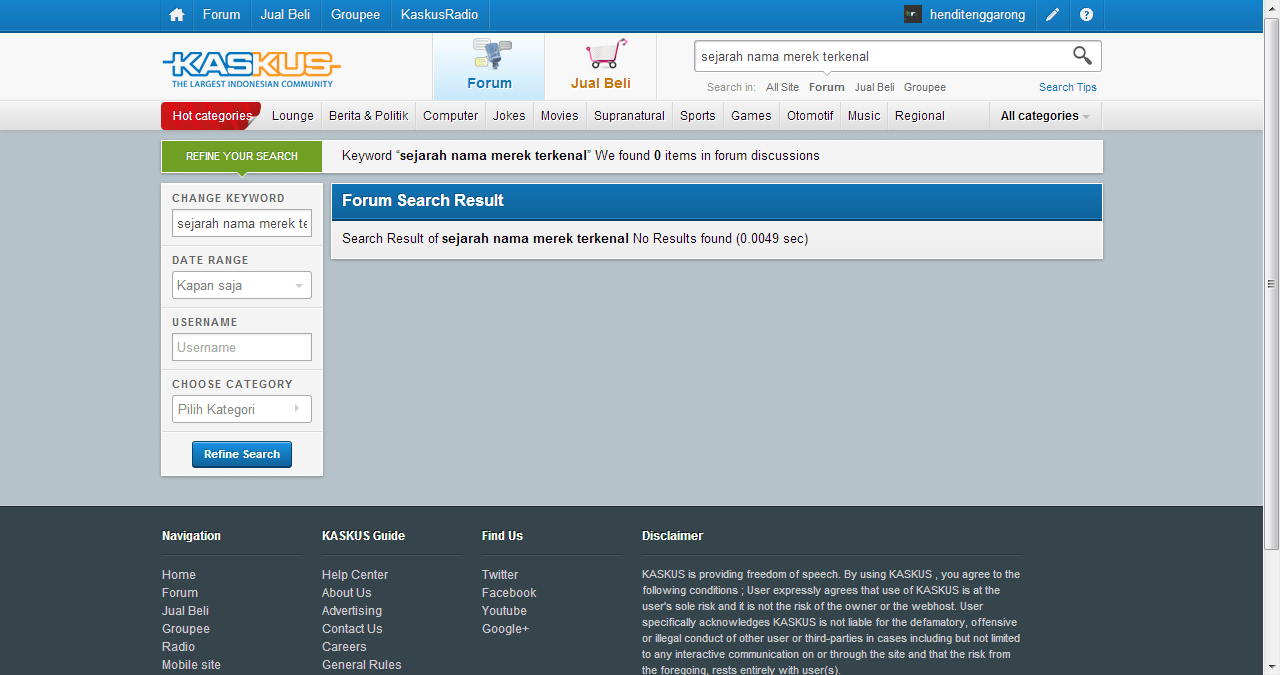
Task: Open Youtube link under Find Us
Action: pyautogui.click(x=504, y=611)
